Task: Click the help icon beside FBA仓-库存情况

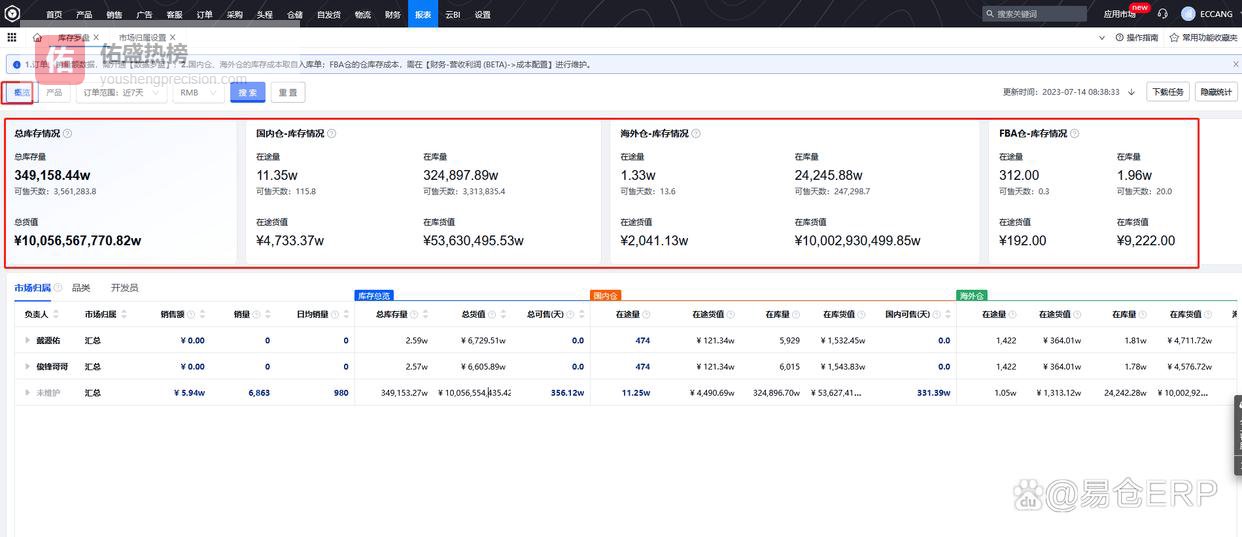Action: click(1075, 133)
